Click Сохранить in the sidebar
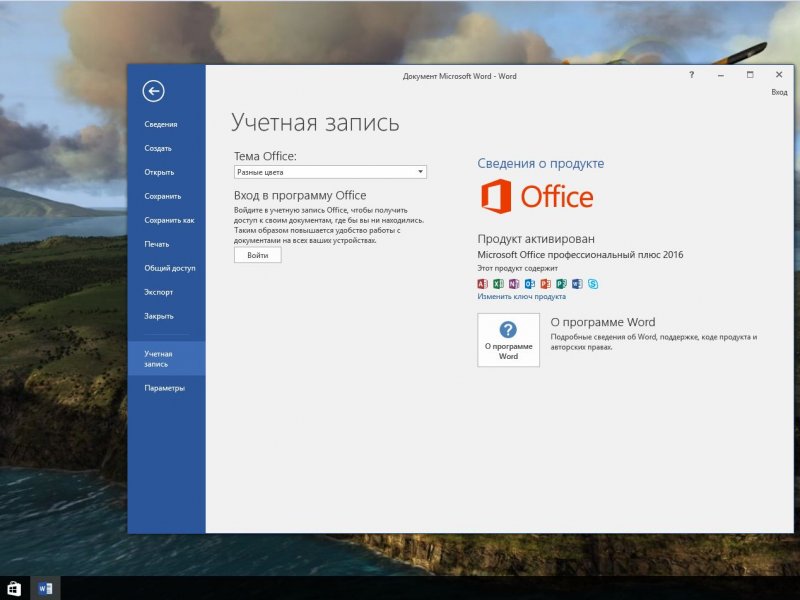This screenshot has height=600, width=800. [x=163, y=196]
